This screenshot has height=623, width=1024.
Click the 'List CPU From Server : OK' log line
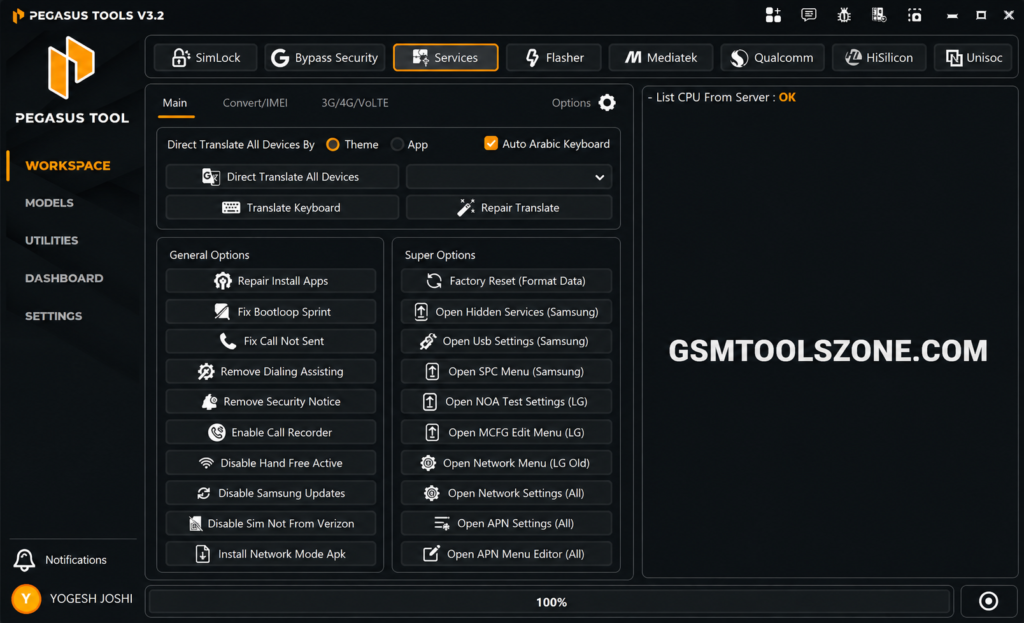tap(722, 97)
